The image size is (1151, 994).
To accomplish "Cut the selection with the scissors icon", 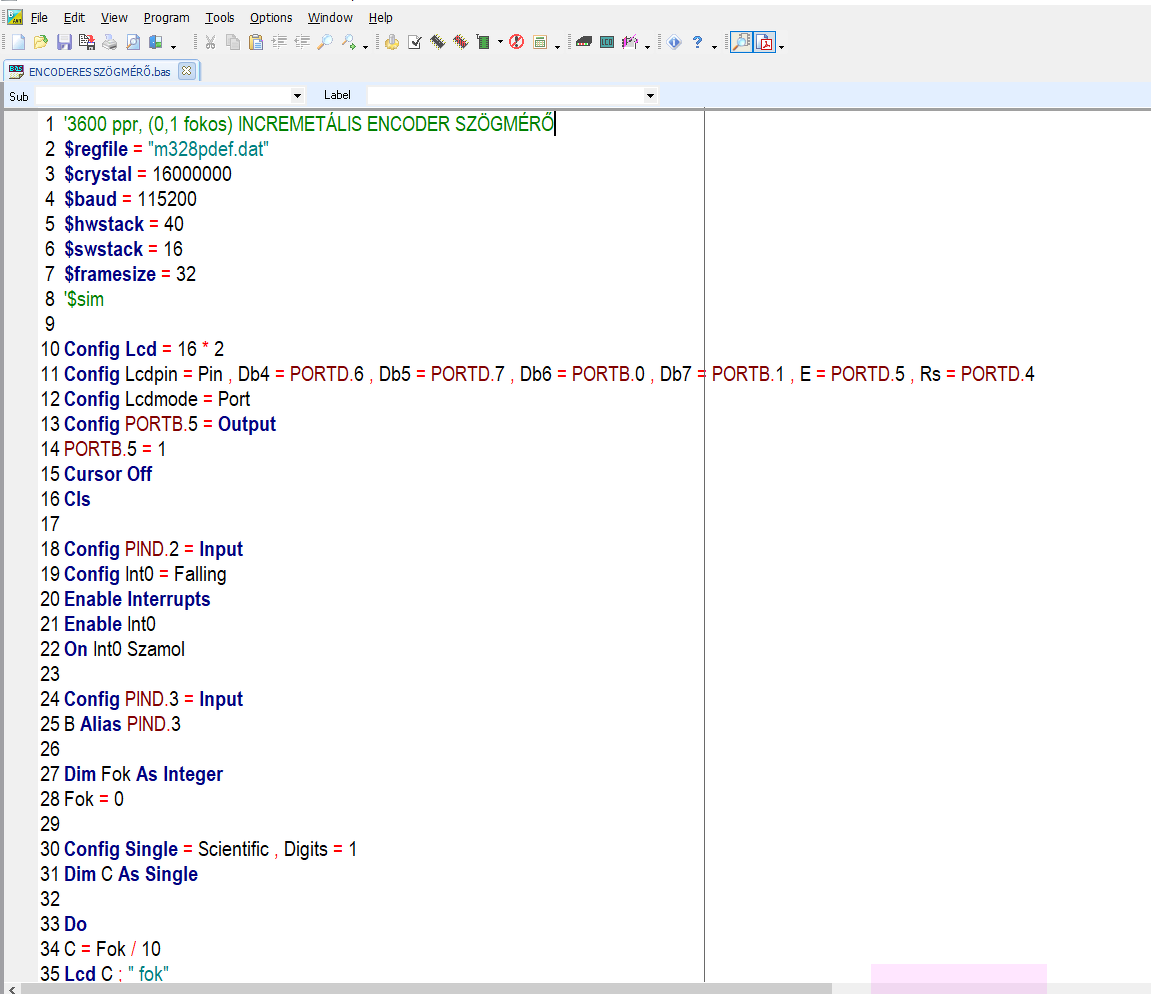I will (210, 43).
